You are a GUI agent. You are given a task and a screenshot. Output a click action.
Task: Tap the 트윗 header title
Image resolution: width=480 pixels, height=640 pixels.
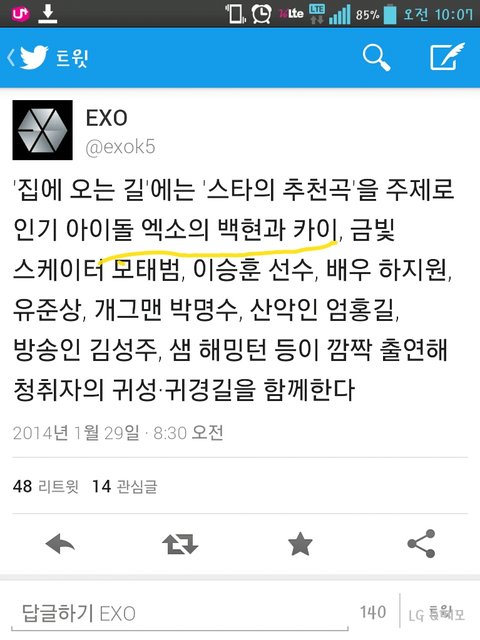pyautogui.click(x=72, y=58)
